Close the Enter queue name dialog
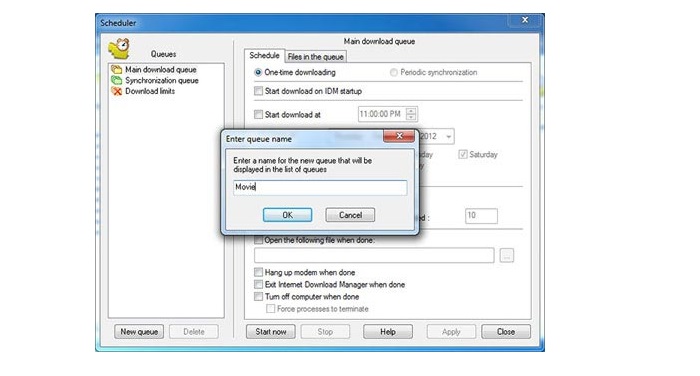The image size is (700, 376). pyautogui.click(x=400, y=136)
